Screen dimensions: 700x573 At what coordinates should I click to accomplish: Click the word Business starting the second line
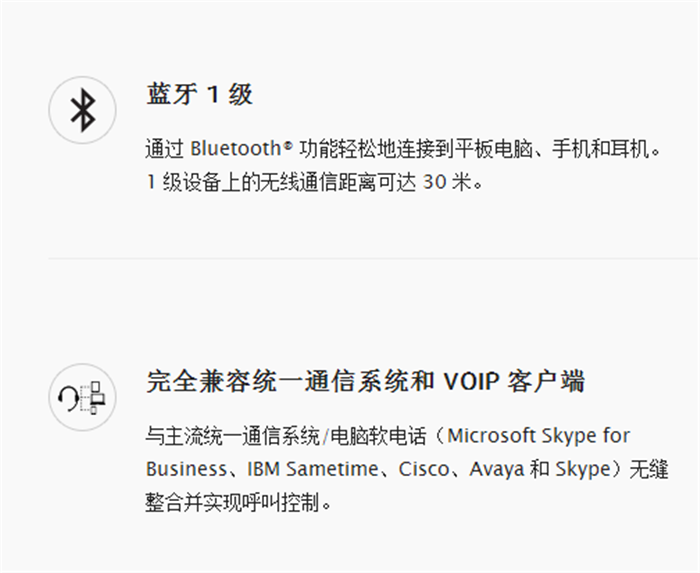[186, 469]
